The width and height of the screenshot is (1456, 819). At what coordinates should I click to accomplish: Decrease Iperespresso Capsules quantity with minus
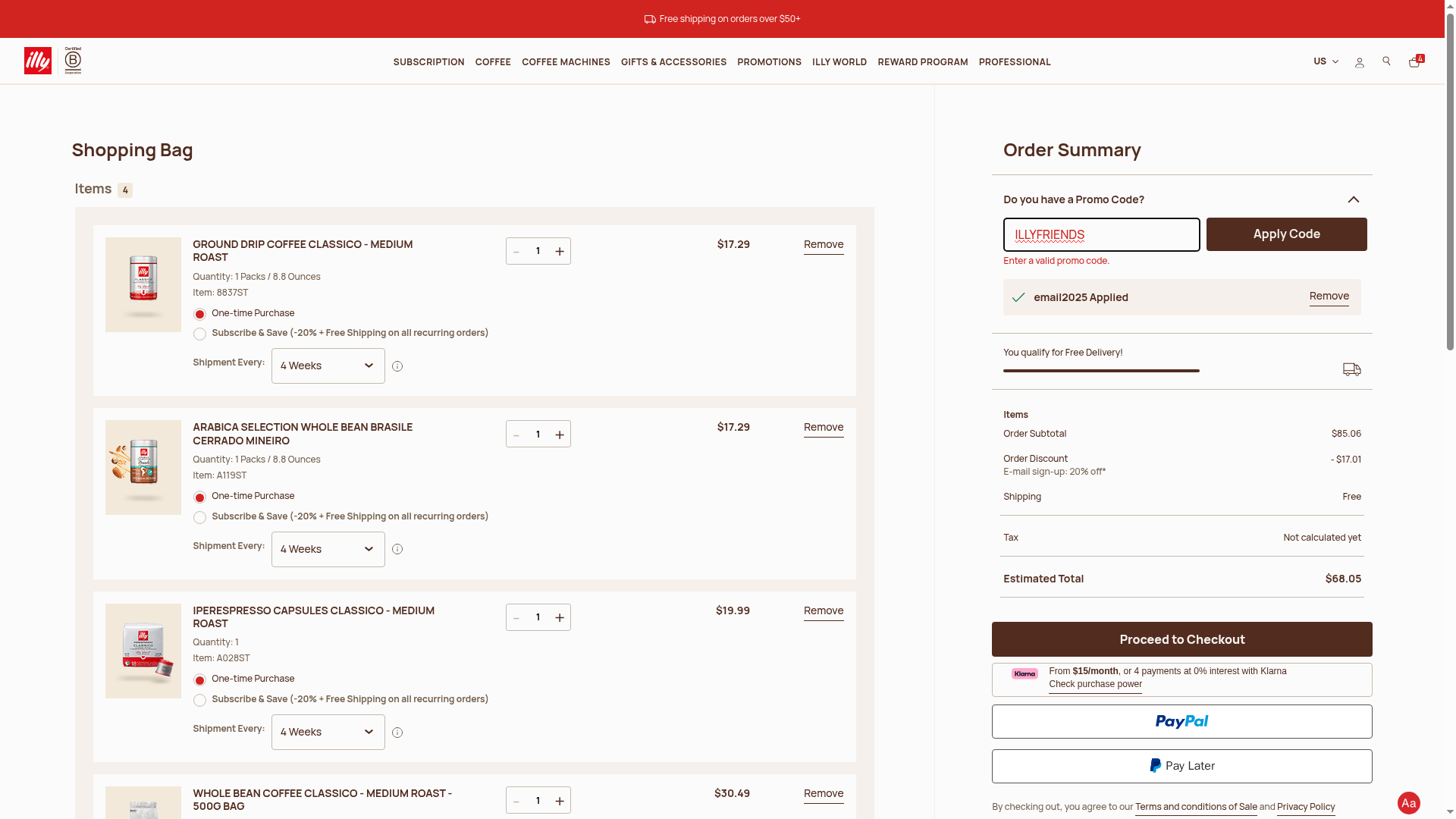point(516,618)
